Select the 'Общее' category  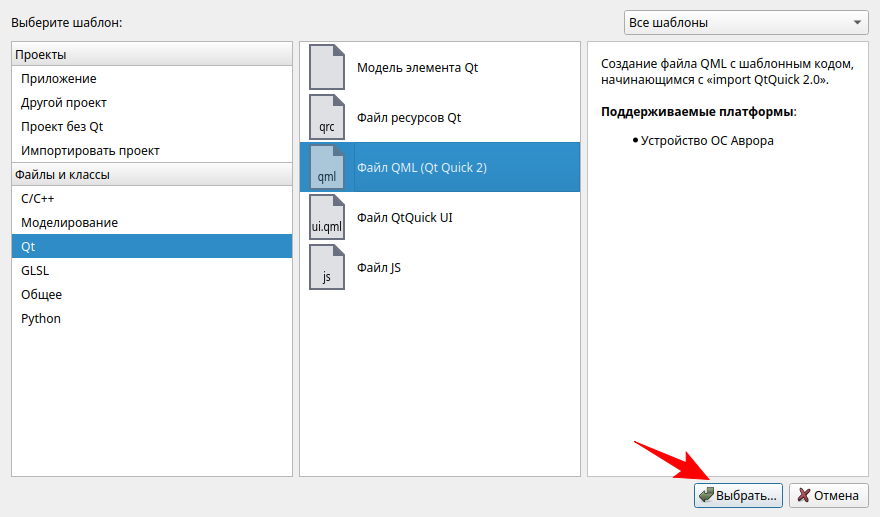click(41, 294)
